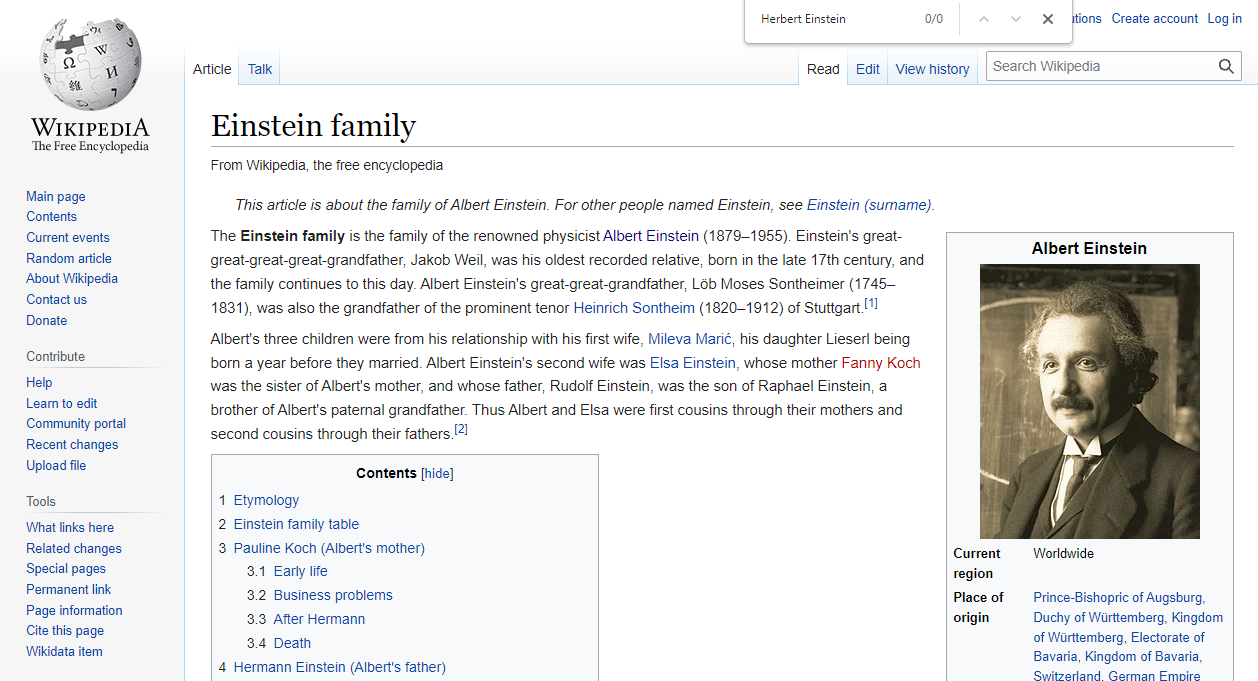The image size is (1258, 681).
Task: Open Albert Einstein link in intro paragraph
Action: 651,236
